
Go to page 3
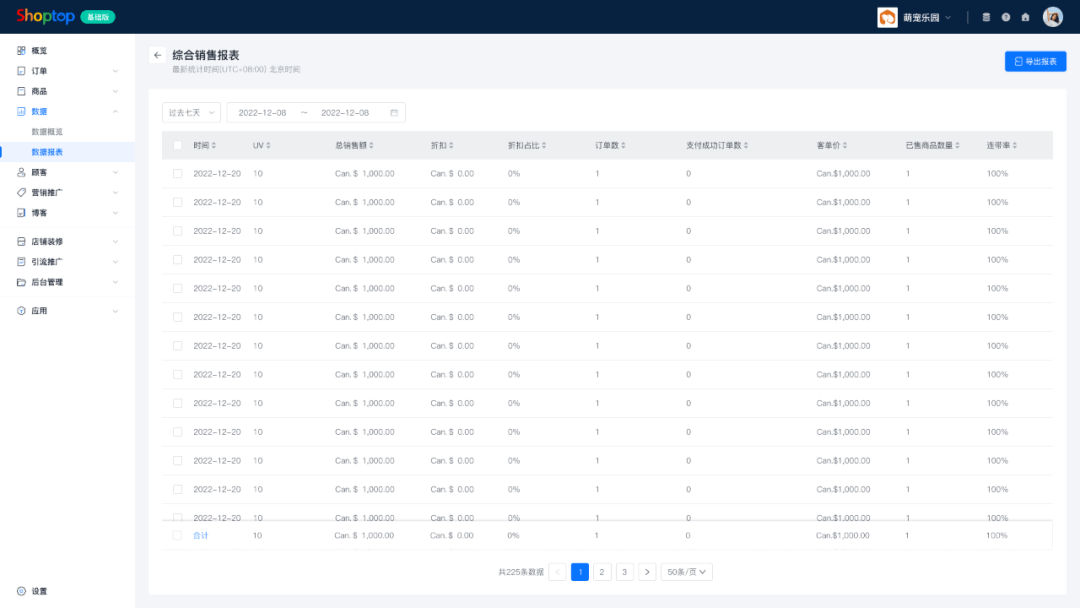625,572
